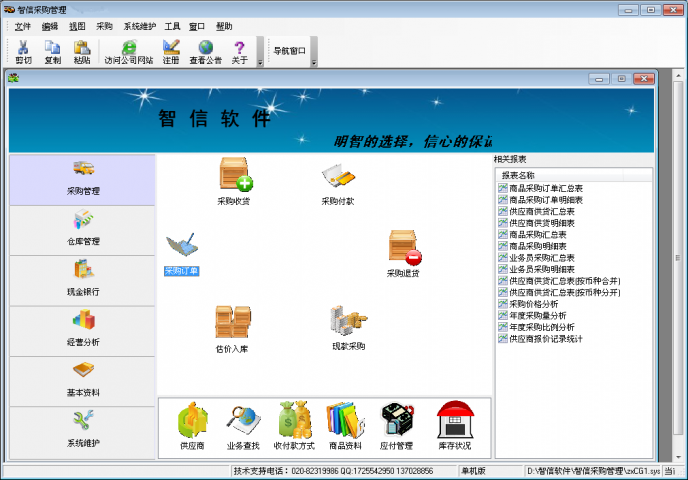Click the 导航窗口 button
This screenshot has height=480, width=688.
coord(290,50)
